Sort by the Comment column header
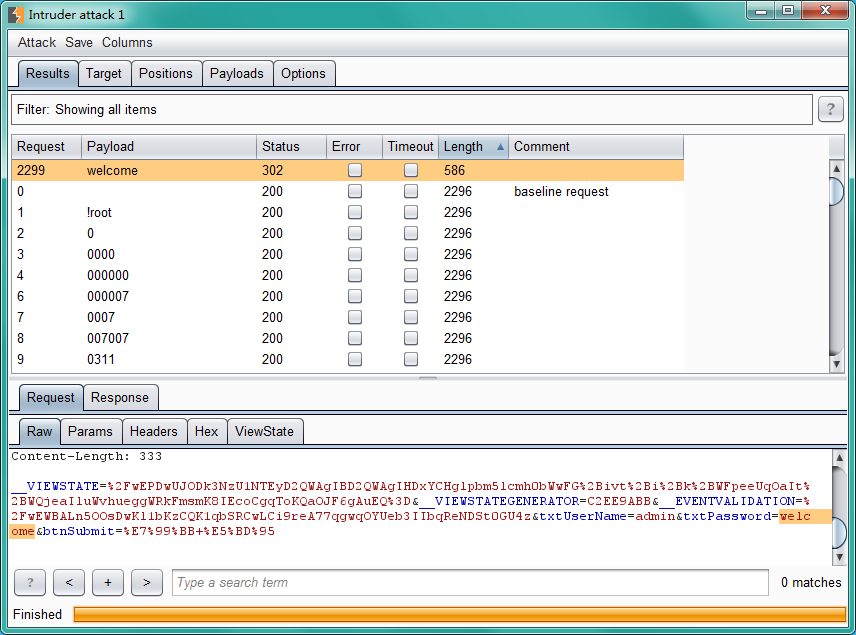This screenshot has width=856, height=635. pyautogui.click(x=596, y=146)
